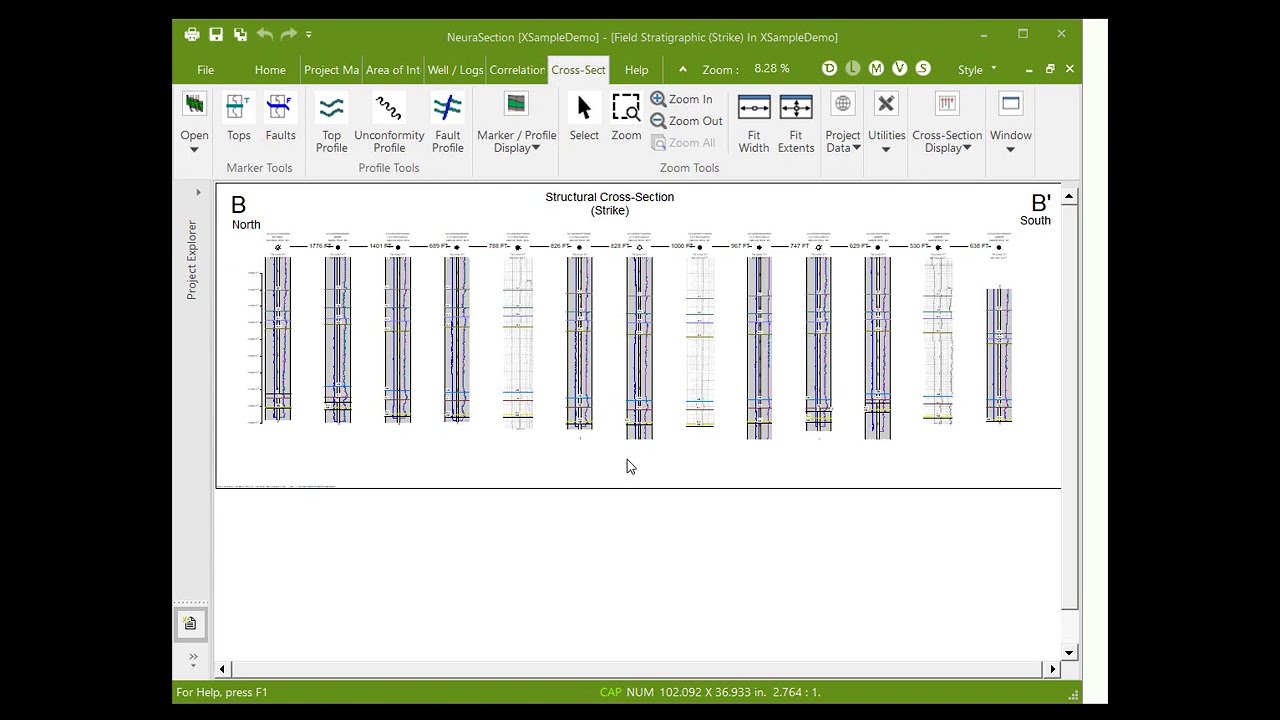This screenshot has height=720, width=1280.
Task: Open the Utilities dropdown
Action: [886, 123]
